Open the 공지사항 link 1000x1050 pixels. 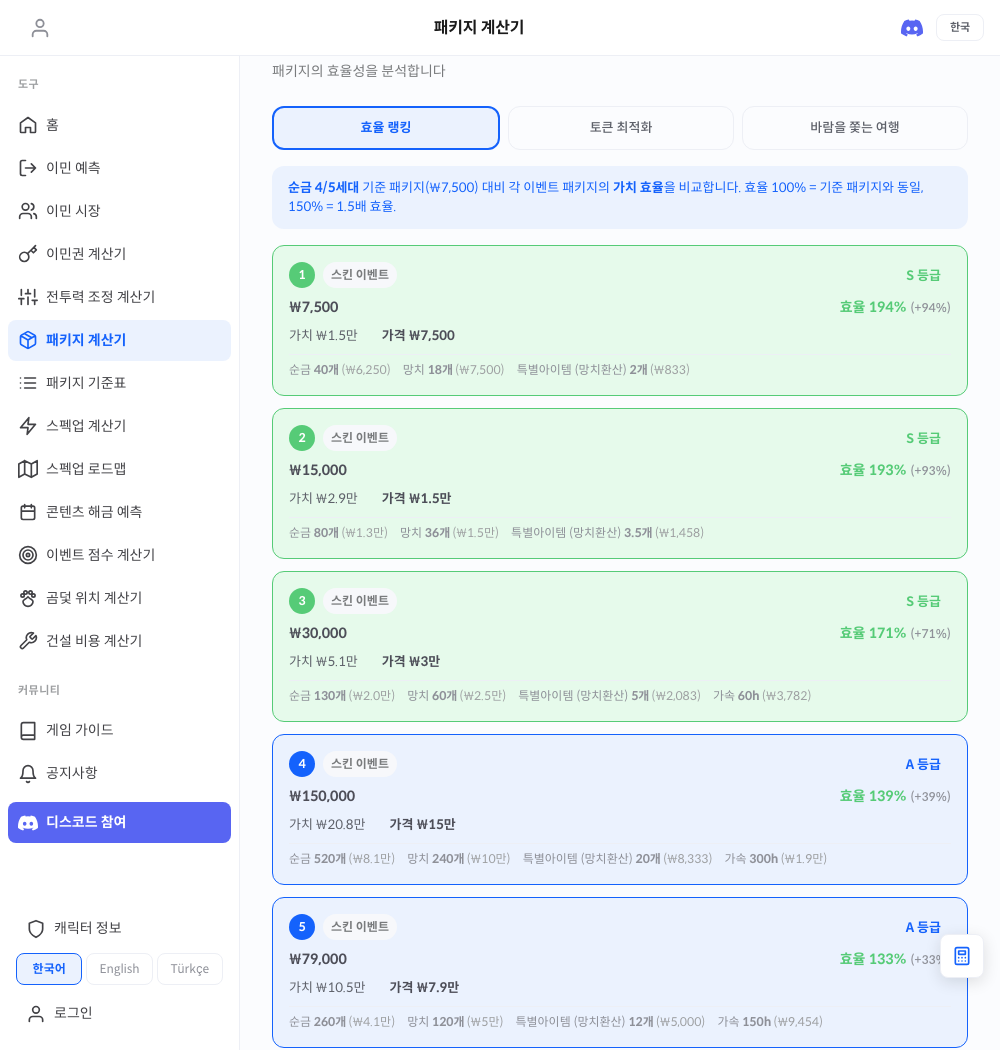pyautogui.click(x=119, y=773)
